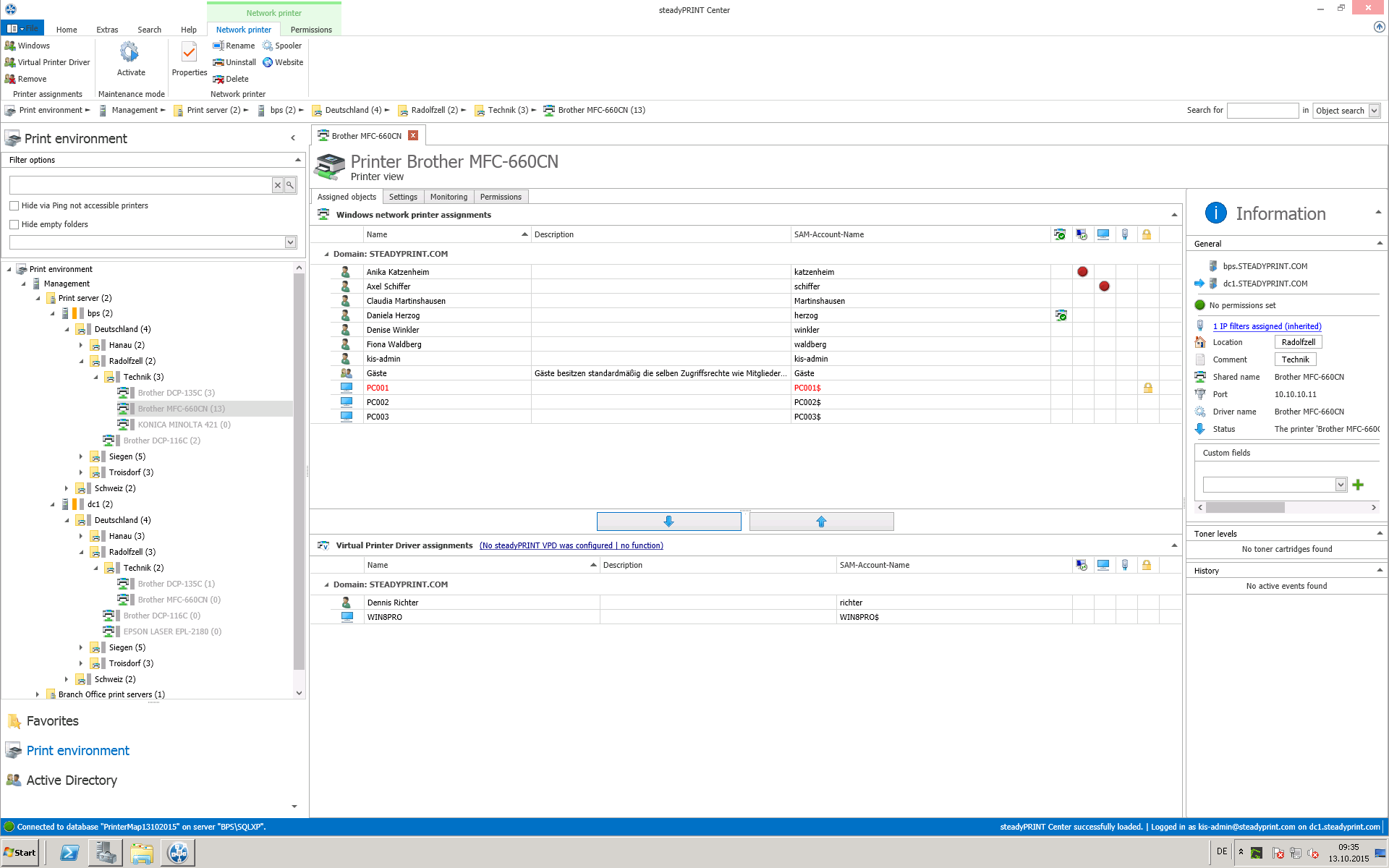Click the No steadyPRINT VPD configured link
Screen dimensions: 1389x868
point(571,545)
